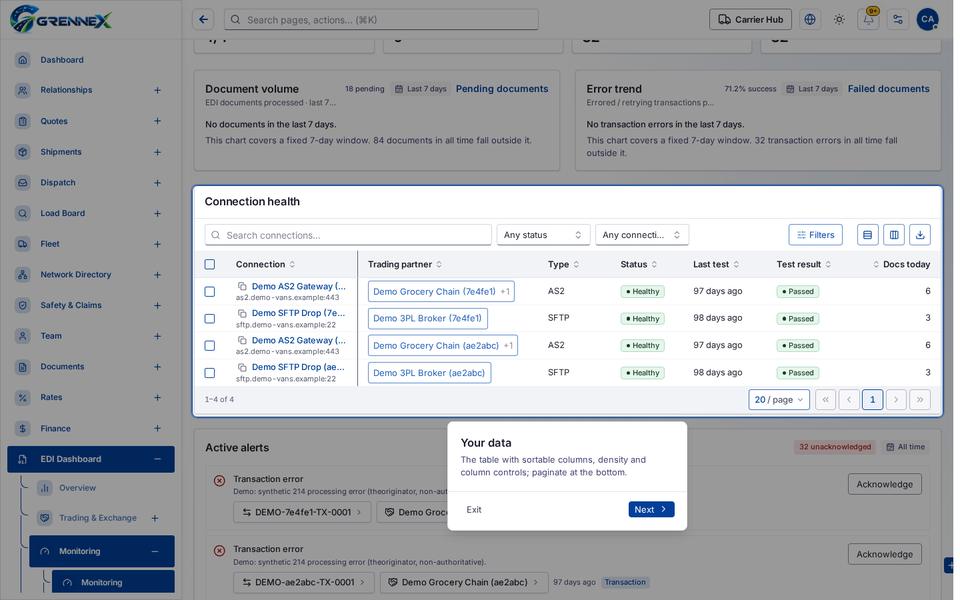Go to the next page arrow
The width and height of the screenshot is (960, 600).
click(x=896, y=400)
